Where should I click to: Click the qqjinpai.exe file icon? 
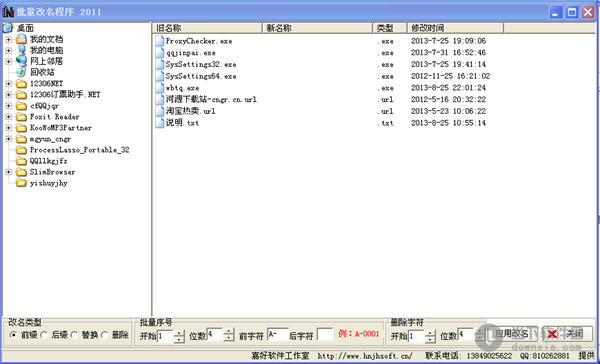tap(160, 53)
